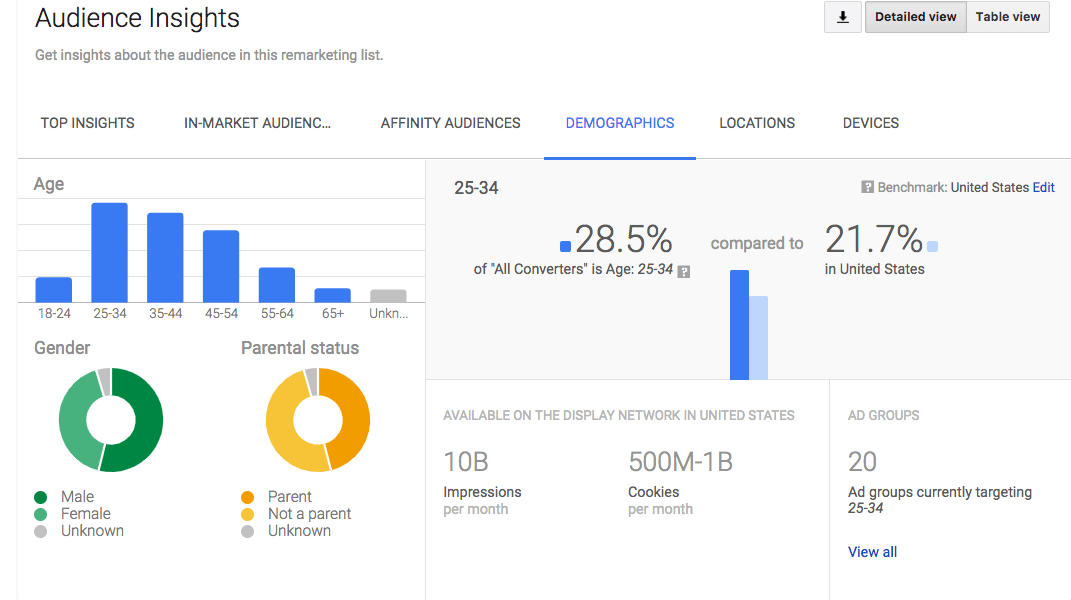Click View all under Ad Groups
1071x600 pixels.
click(x=872, y=551)
